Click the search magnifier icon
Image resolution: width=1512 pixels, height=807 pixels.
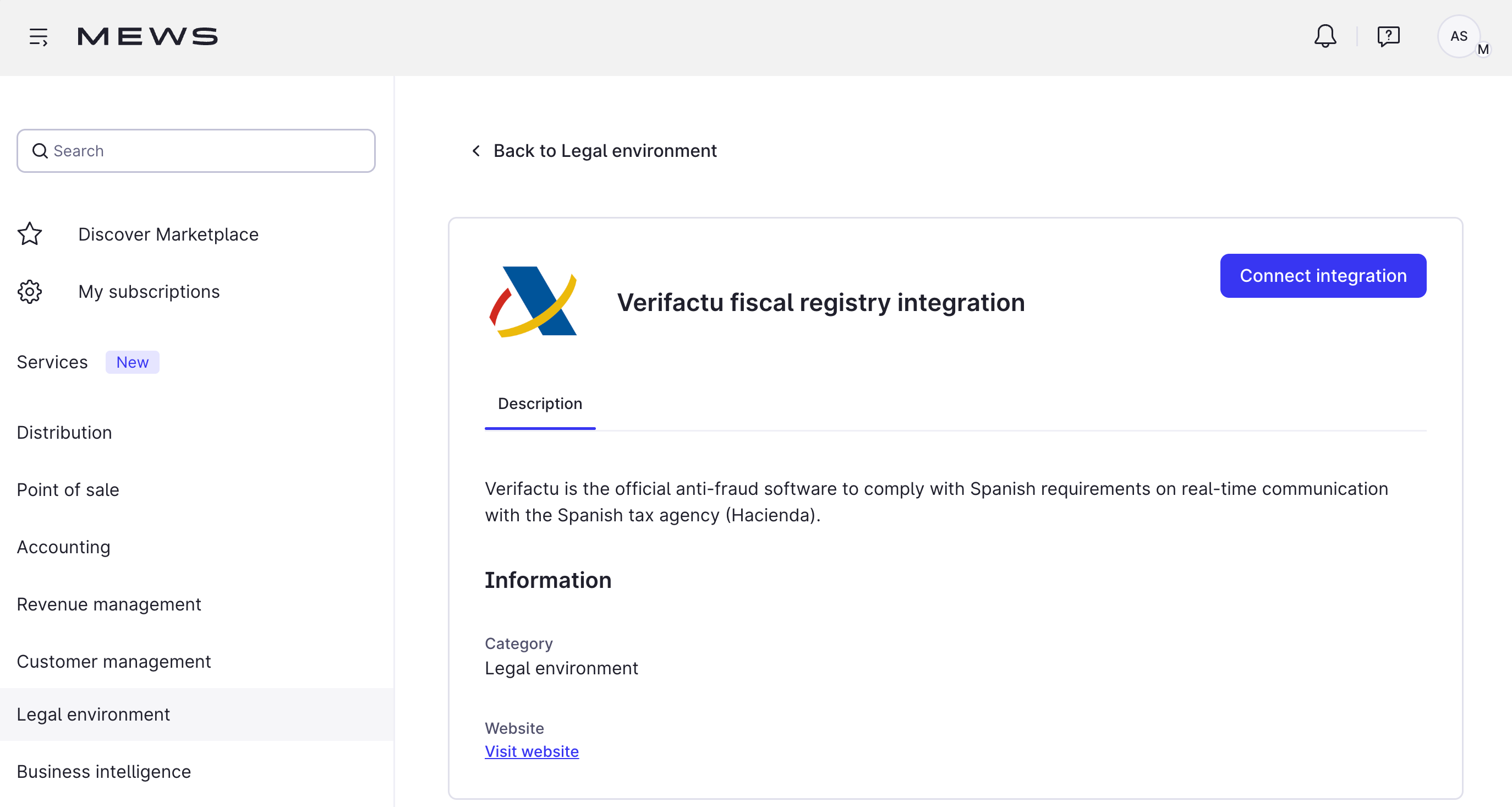(x=40, y=151)
